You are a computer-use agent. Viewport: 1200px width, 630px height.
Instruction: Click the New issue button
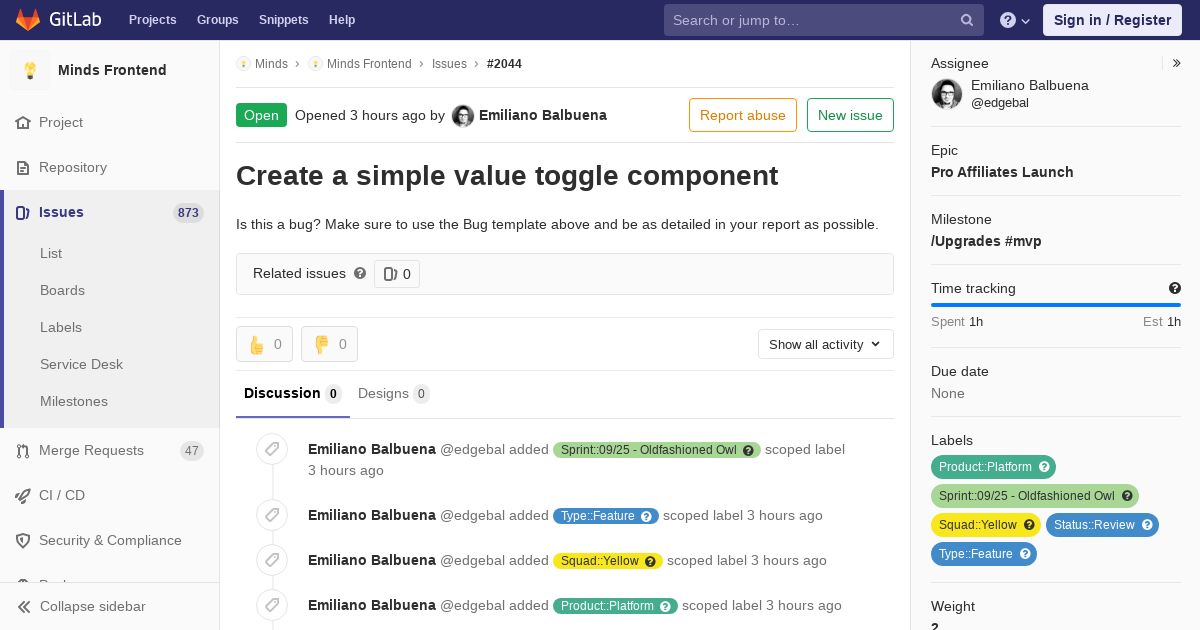pyautogui.click(x=850, y=115)
